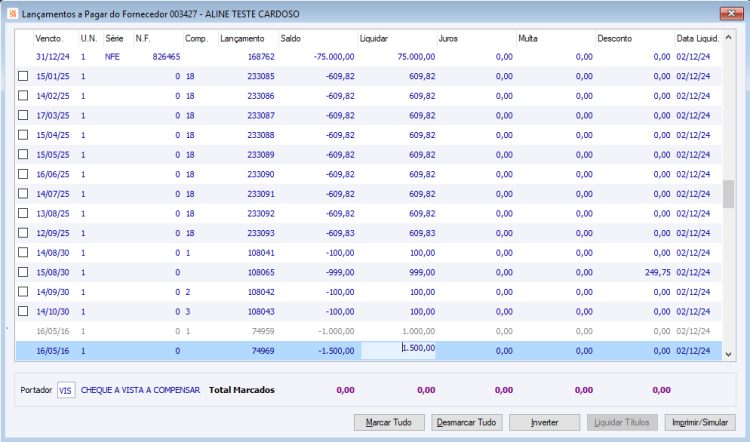Image resolution: width=750 pixels, height=442 pixels.
Task: Open Imprimir/Simular
Action: point(700,422)
